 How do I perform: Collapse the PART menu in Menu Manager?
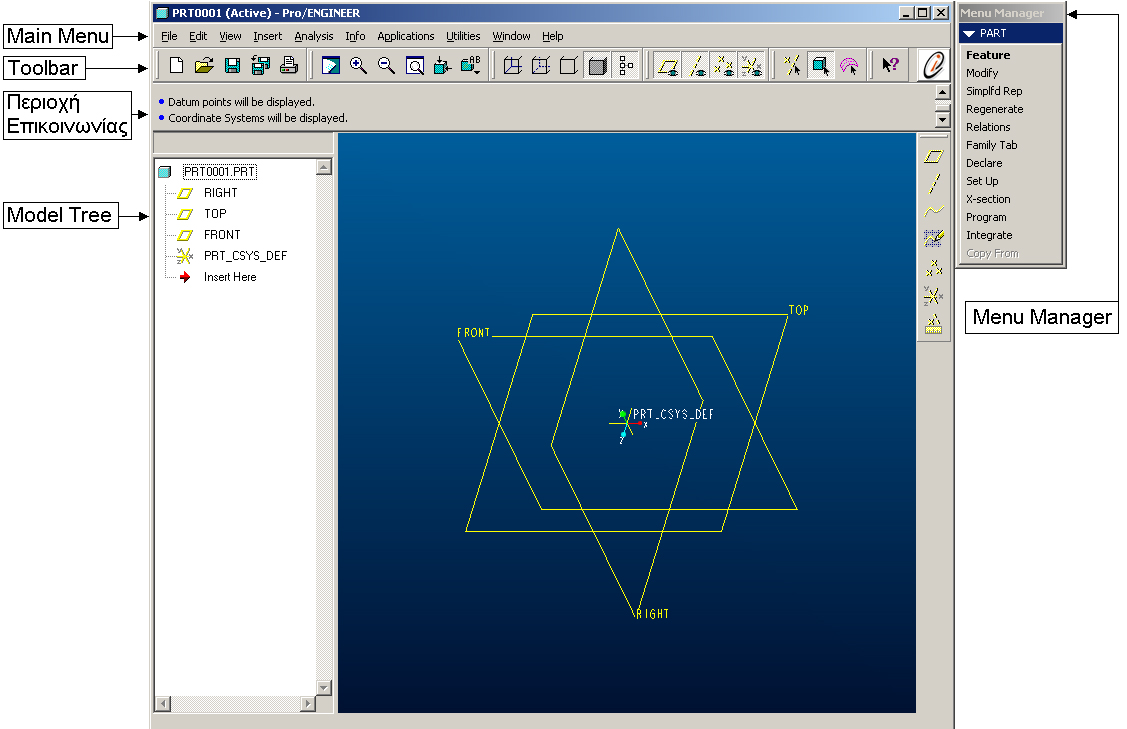click(x=969, y=33)
